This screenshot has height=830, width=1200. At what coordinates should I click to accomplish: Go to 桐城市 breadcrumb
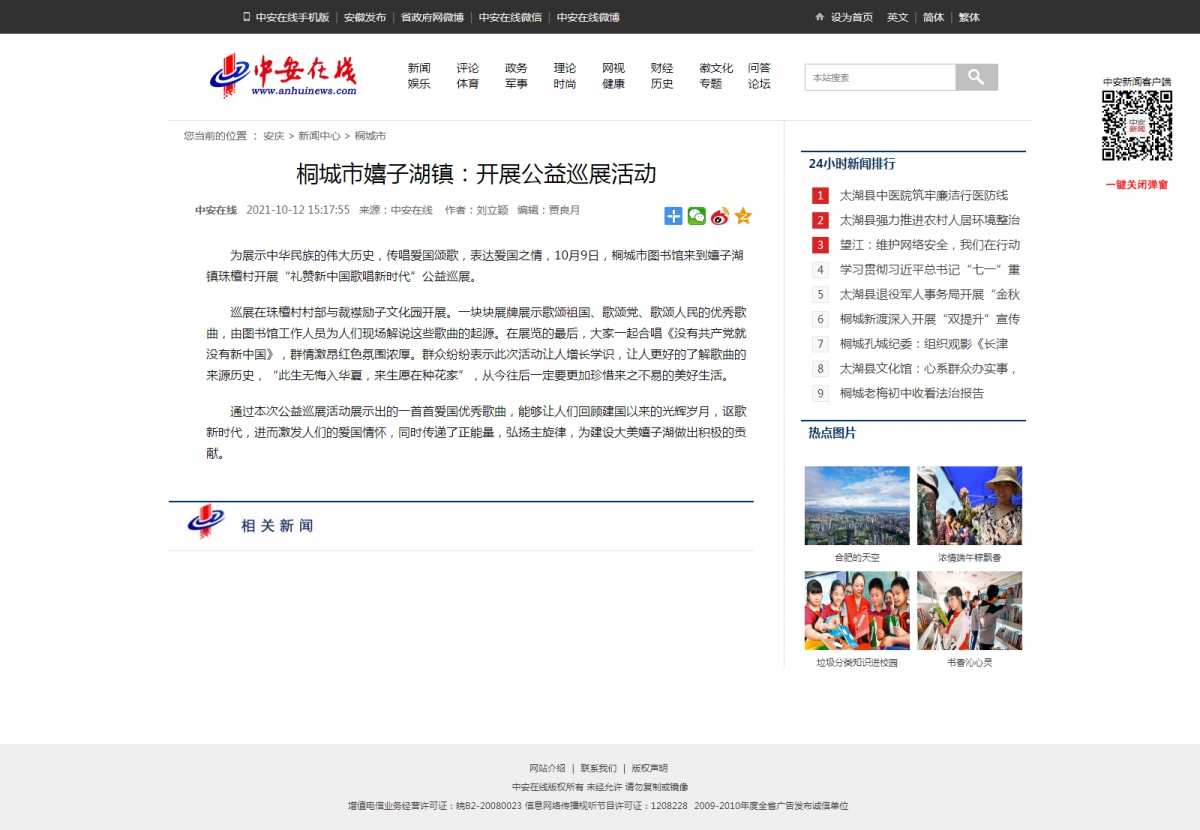(370, 136)
